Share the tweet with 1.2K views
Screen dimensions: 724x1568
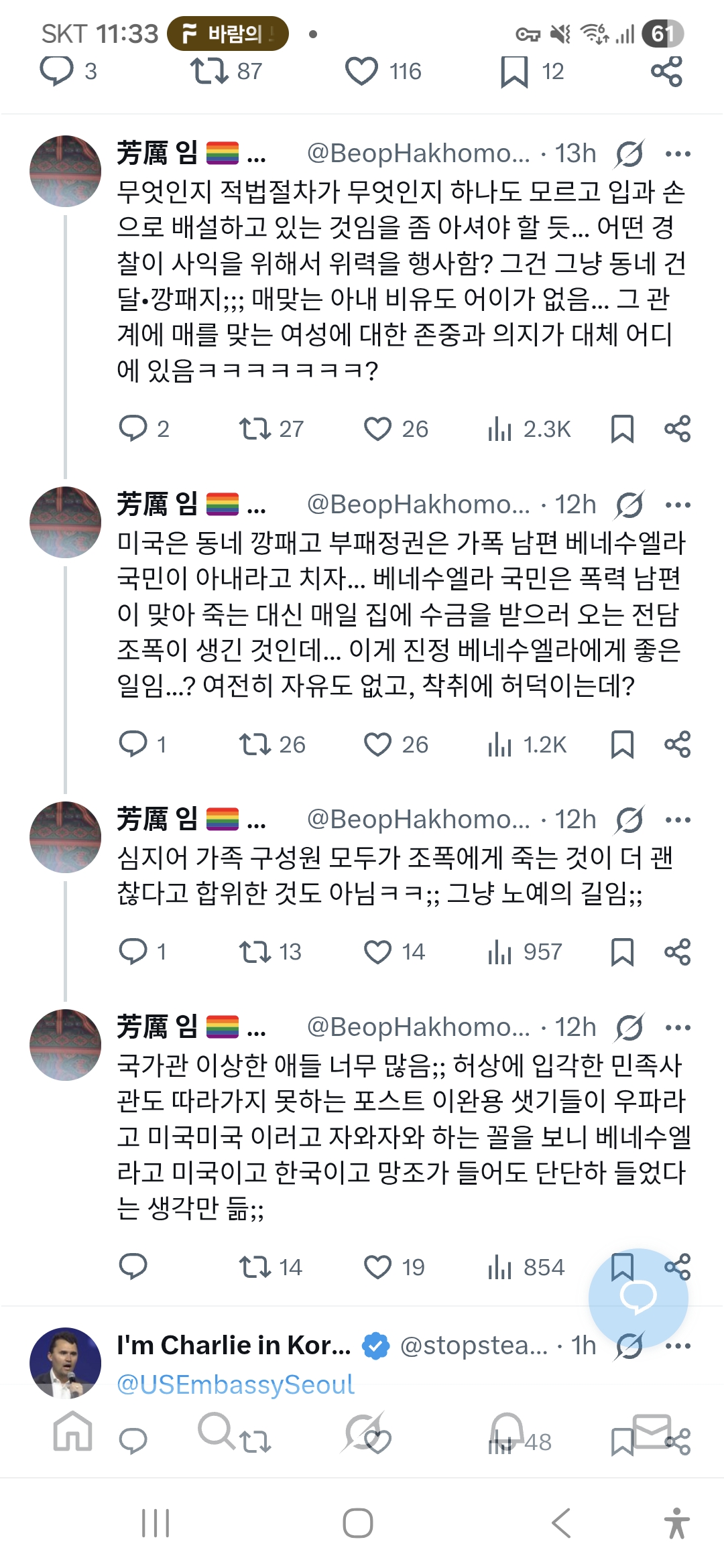tap(677, 744)
